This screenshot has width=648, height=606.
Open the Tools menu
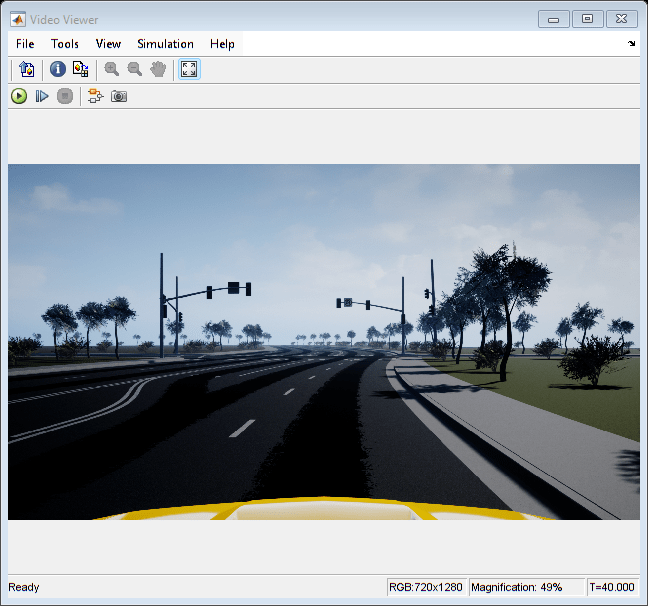click(x=65, y=44)
